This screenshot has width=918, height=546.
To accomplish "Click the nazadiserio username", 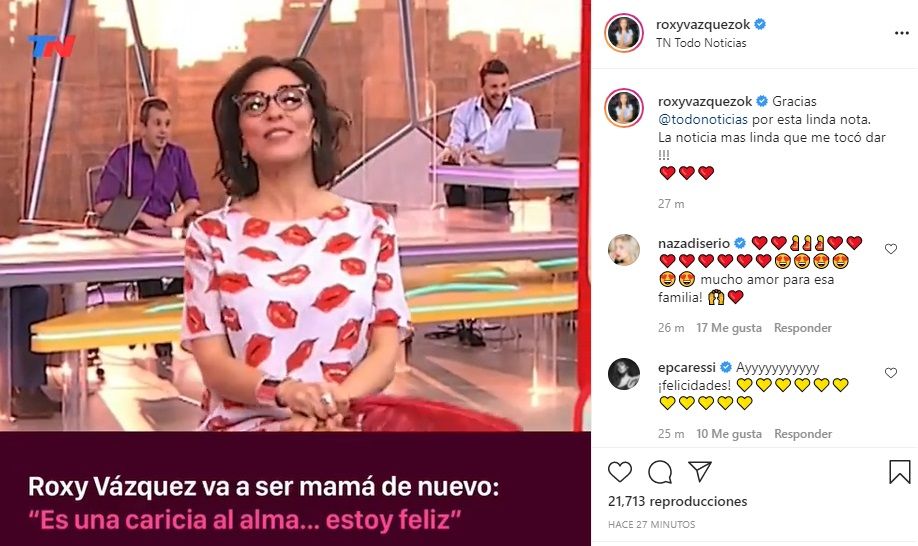I will (x=694, y=243).
